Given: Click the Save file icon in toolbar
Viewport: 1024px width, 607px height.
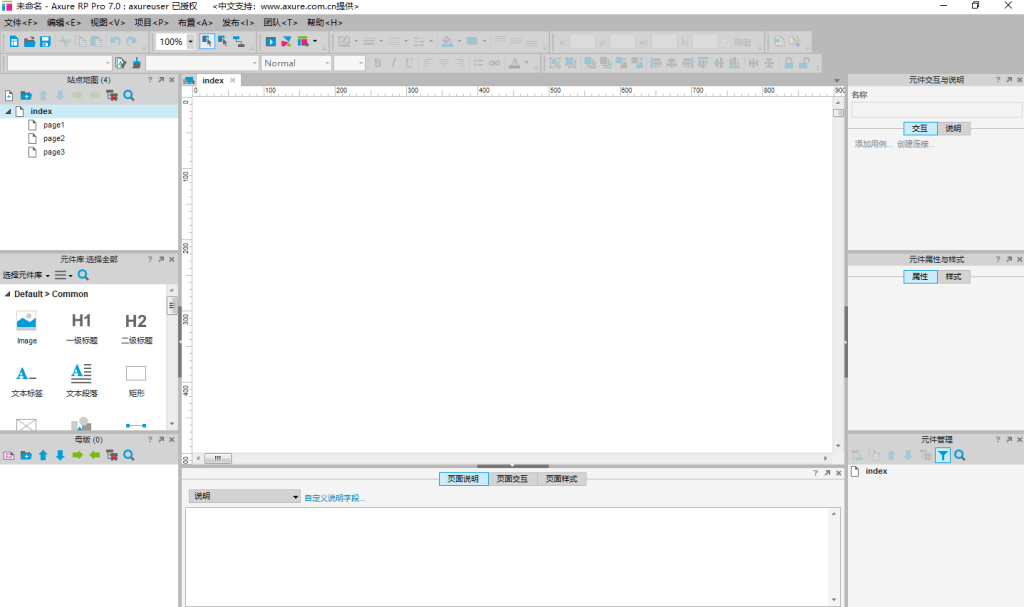Looking at the screenshot, I should 45,42.
